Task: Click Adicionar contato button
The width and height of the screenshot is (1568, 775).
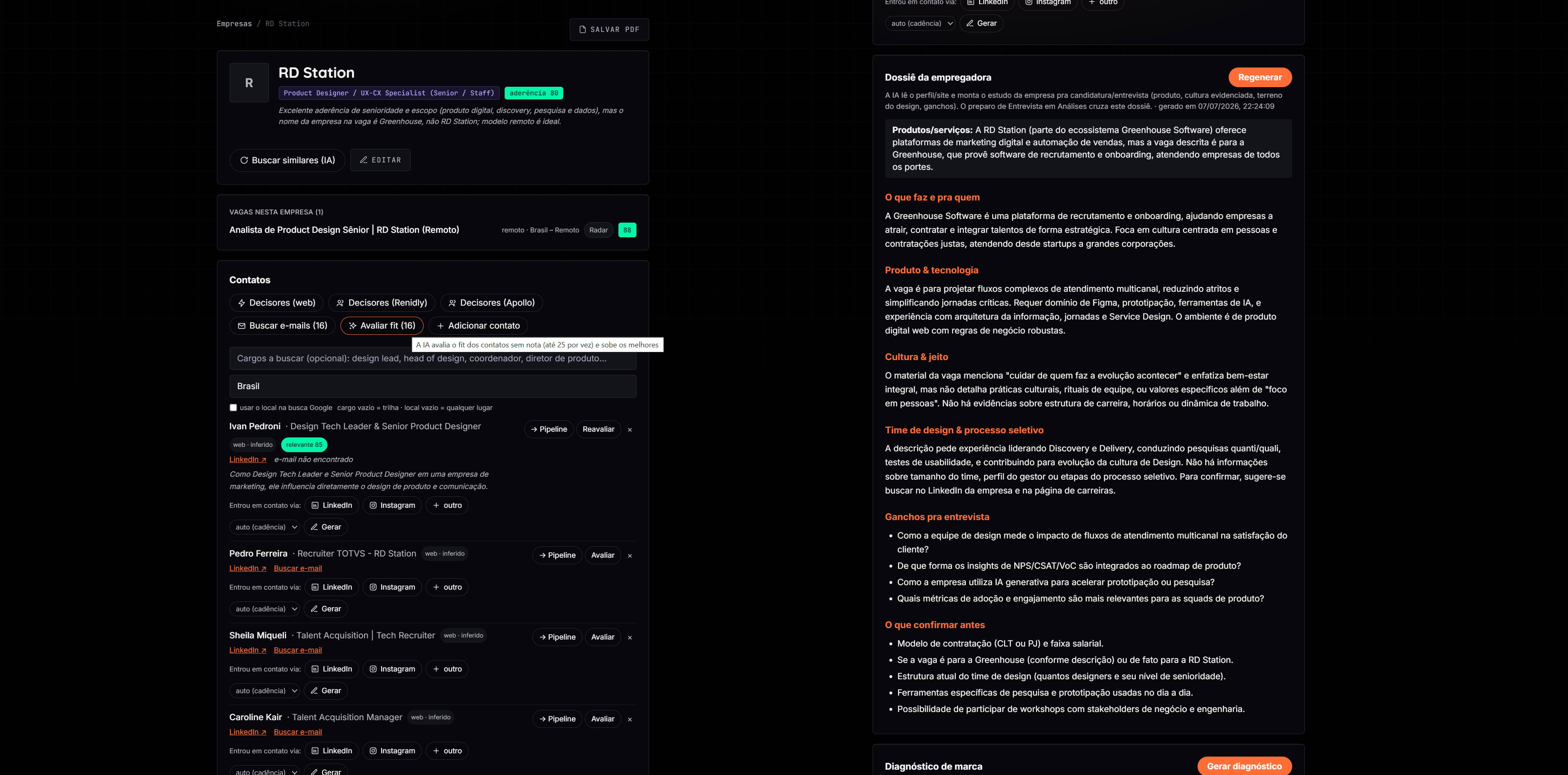Action: tap(478, 326)
